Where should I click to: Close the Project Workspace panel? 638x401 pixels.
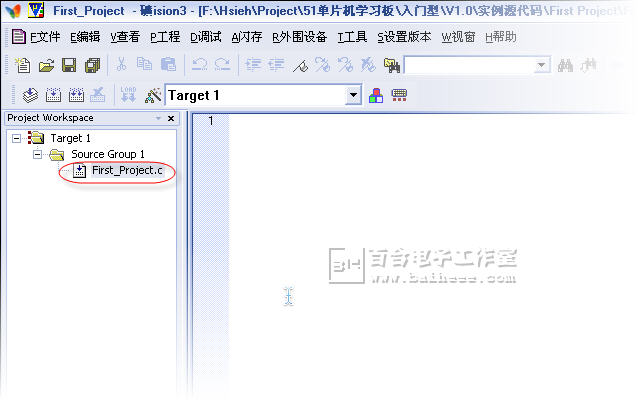[171, 118]
